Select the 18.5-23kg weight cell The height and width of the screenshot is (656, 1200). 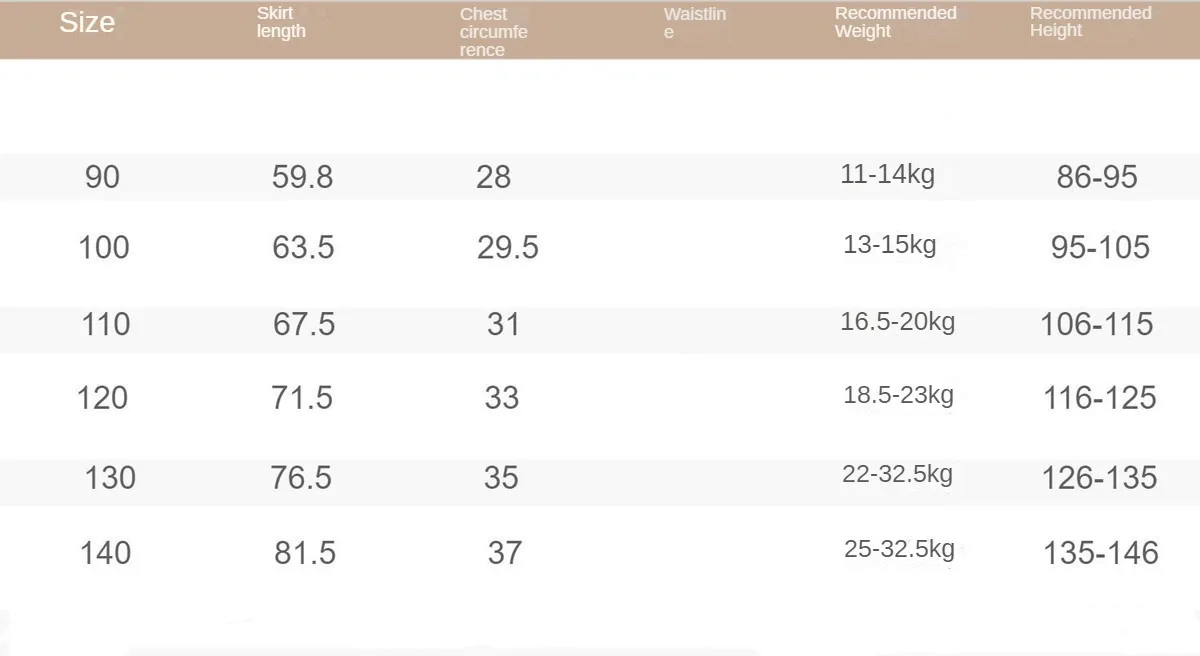pyautogui.click(x=898, y=395)
